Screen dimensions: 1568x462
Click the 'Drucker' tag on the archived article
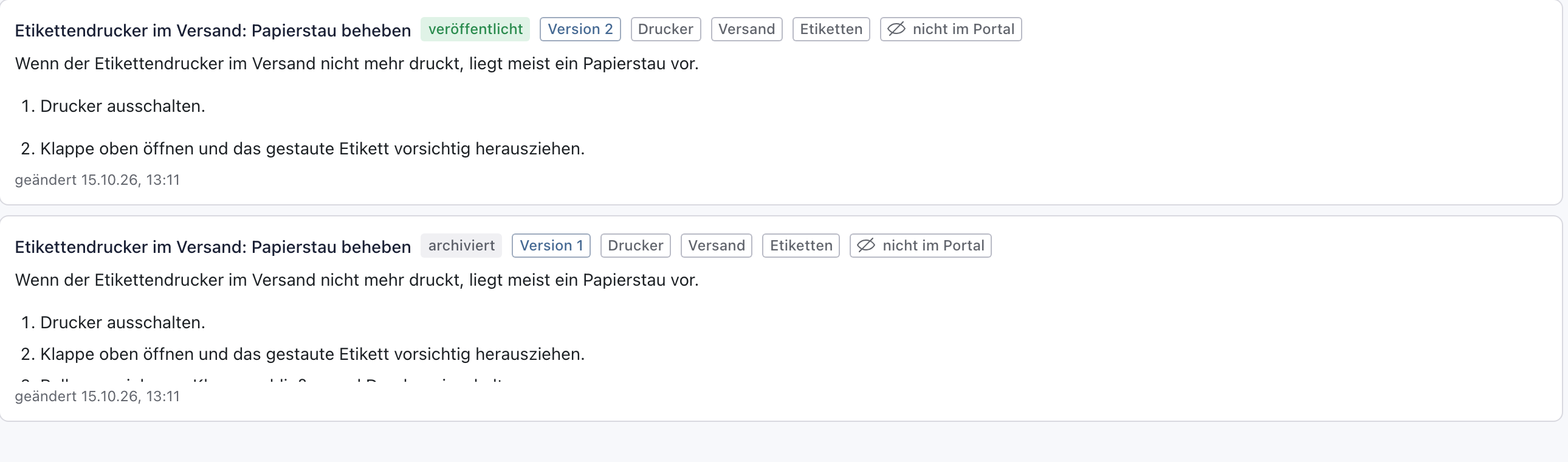[x=635, y=246]
